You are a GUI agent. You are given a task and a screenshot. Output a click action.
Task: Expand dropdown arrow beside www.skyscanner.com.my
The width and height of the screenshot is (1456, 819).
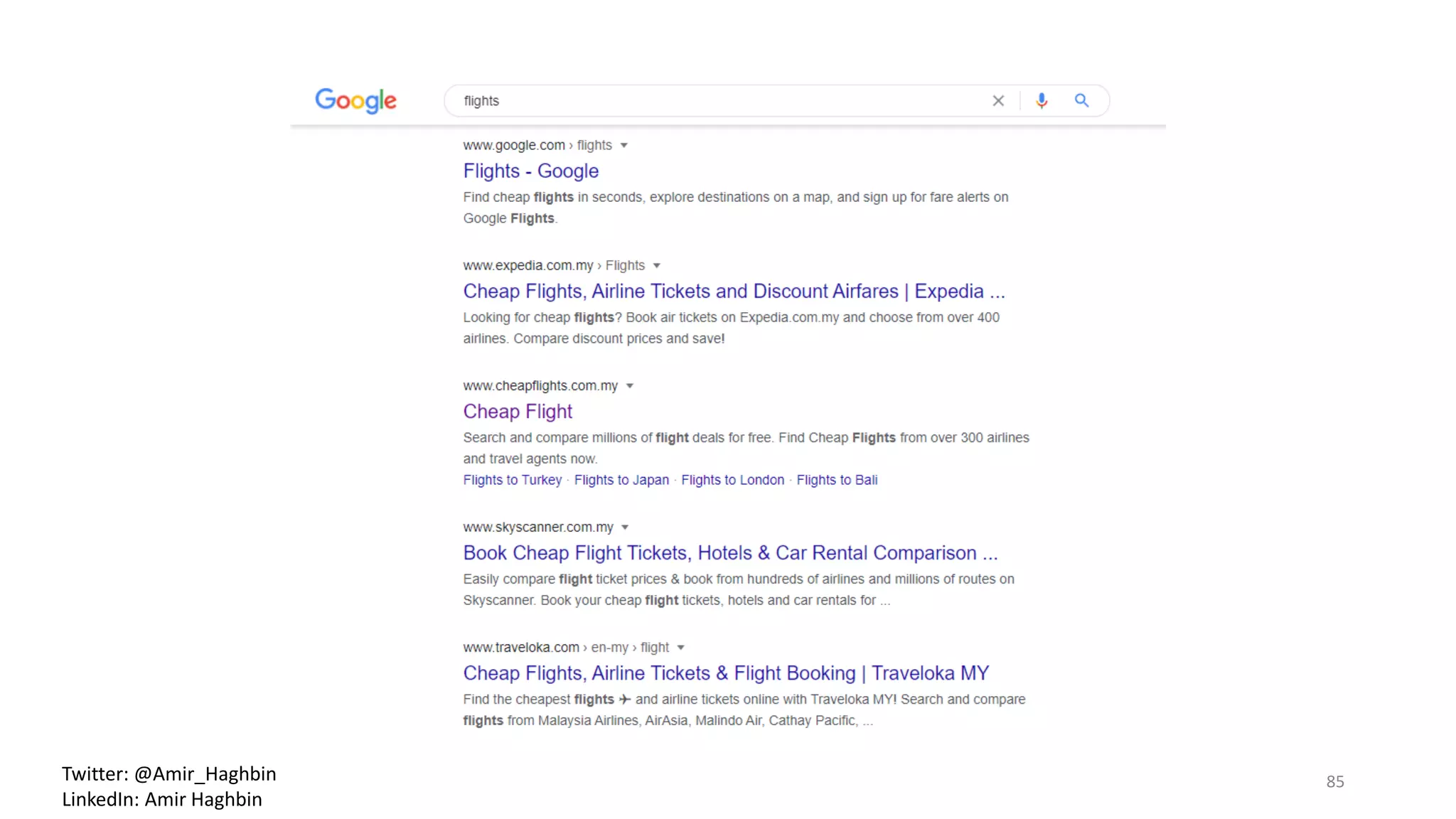(625, 528)
